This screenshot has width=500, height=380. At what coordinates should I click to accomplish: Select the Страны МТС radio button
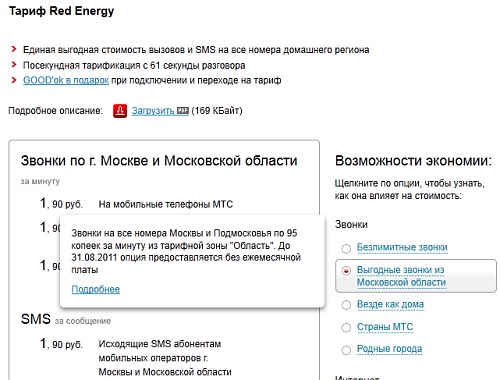tap(346, 328)
